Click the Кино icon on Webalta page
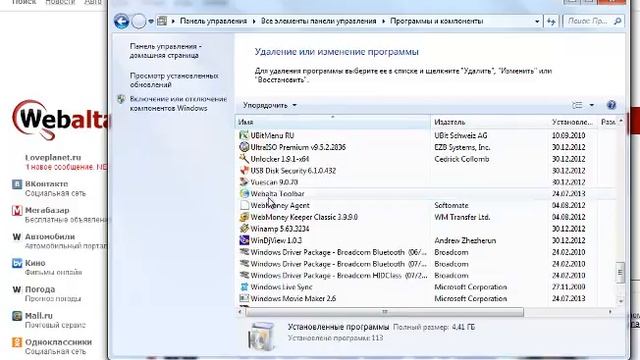The height and width of the screenshot is (360, 640). click(x=17, y=263)
